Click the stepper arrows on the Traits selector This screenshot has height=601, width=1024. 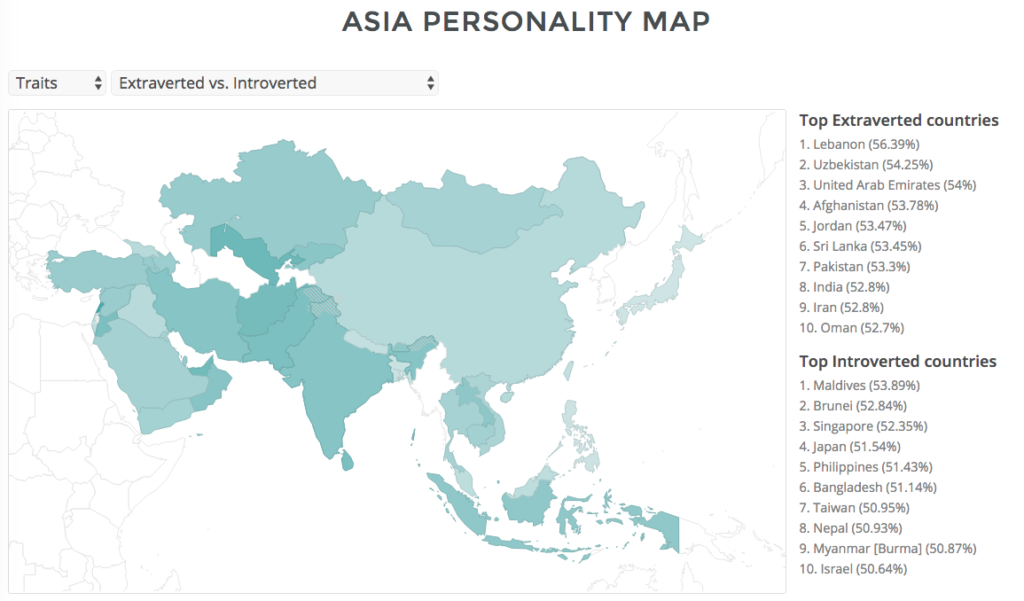coord(96,82)
